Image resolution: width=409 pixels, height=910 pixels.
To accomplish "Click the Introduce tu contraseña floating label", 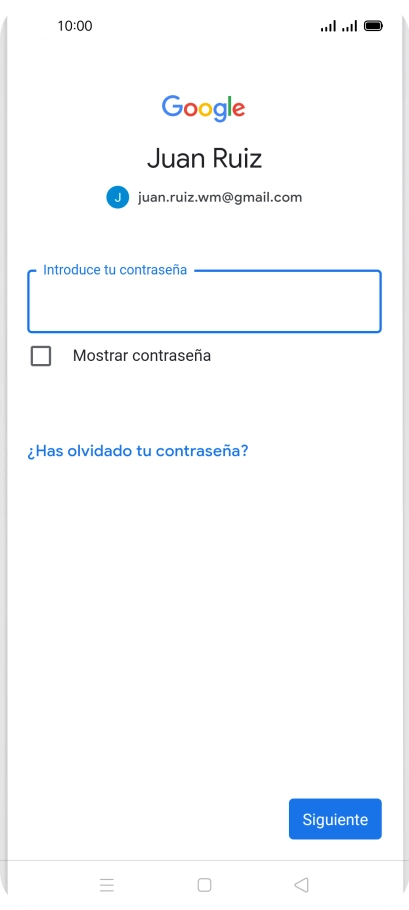I will [x=115, y=270].
